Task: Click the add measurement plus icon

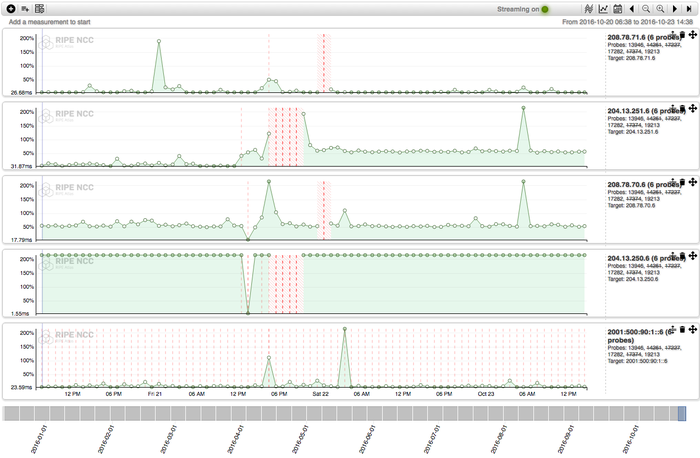Action: click(11, 8)
